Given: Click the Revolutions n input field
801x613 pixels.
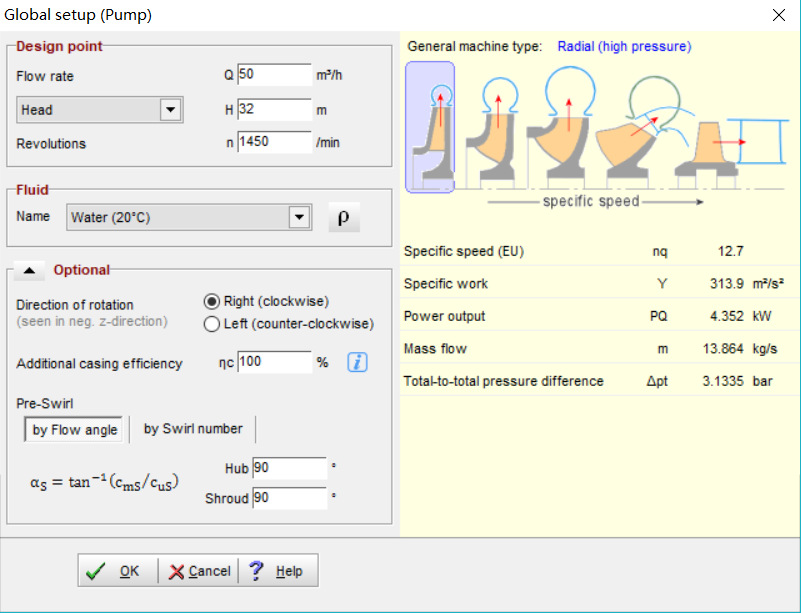Looking at the screenshot, I should point(274,143).
